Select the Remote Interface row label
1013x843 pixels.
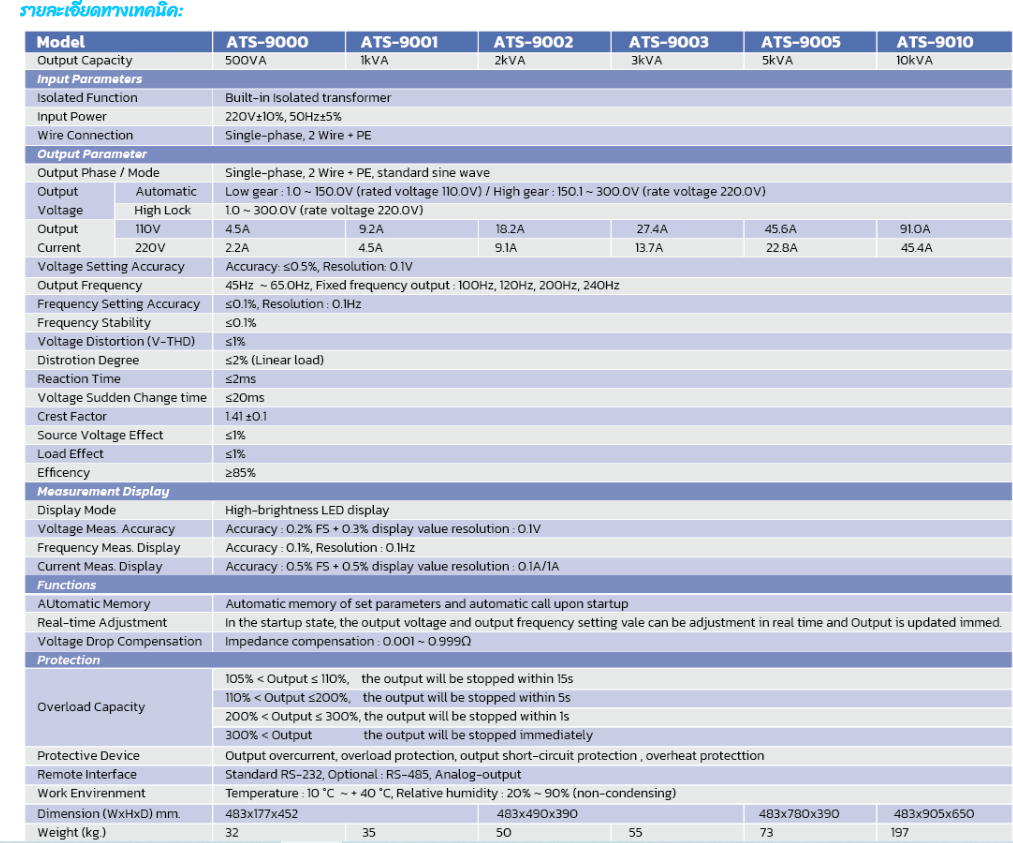(87, 774)
